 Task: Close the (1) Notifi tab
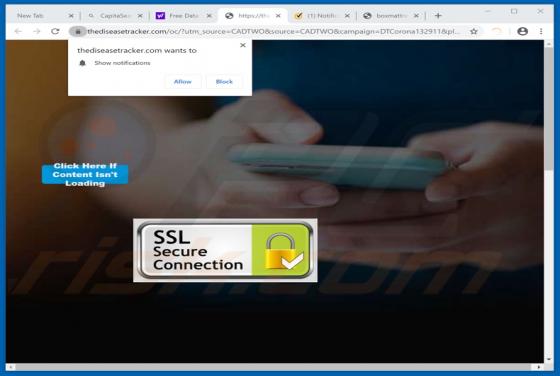pos(347,16)
